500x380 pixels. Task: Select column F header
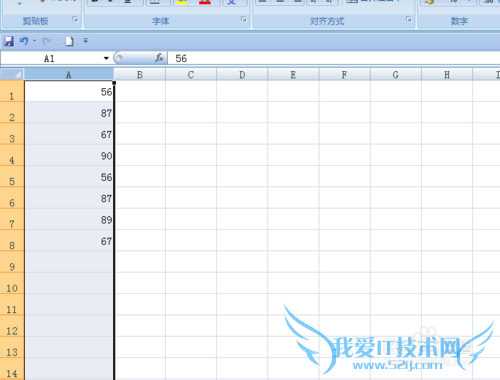pyautogui.click(x=344, y=74)
